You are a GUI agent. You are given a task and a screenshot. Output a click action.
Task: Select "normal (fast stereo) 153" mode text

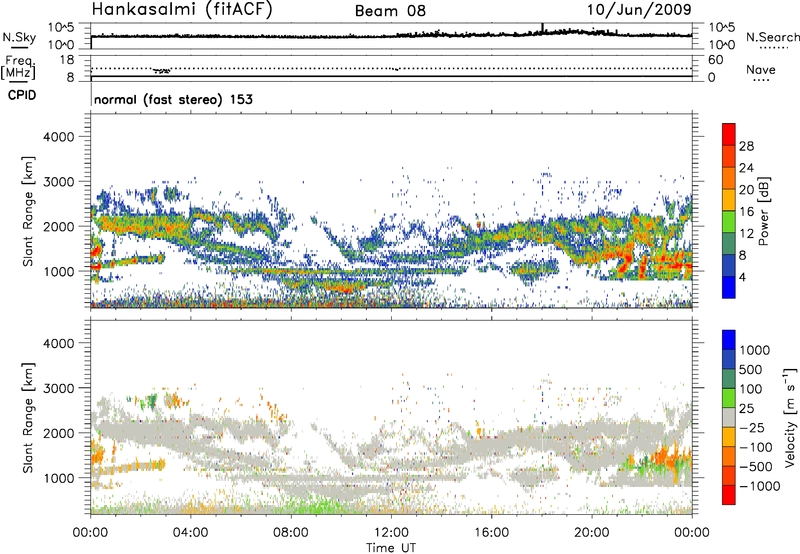[x=173, y=99]
